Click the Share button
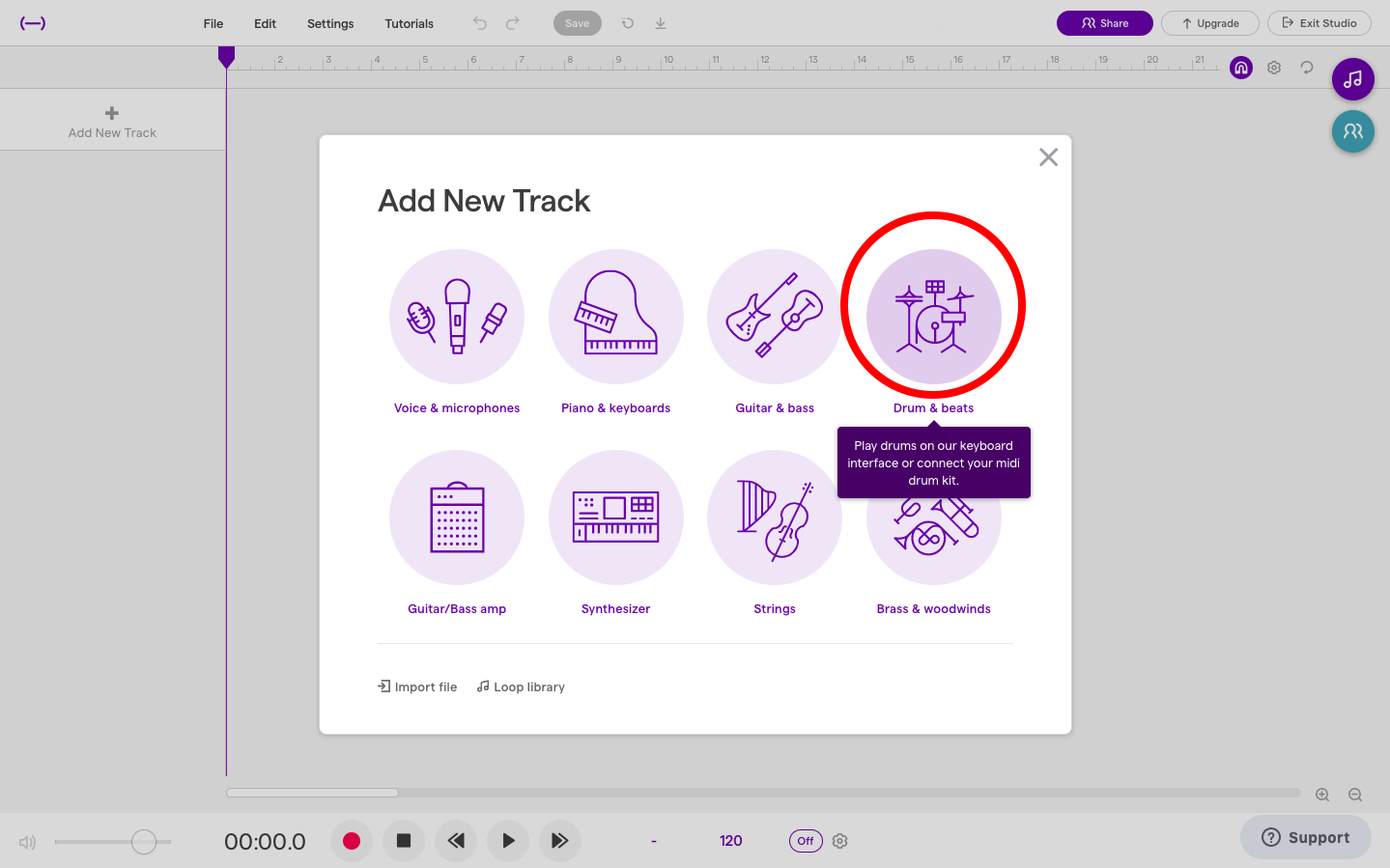The width and height of the screenshot is (1390, 868). point(1104,22)
